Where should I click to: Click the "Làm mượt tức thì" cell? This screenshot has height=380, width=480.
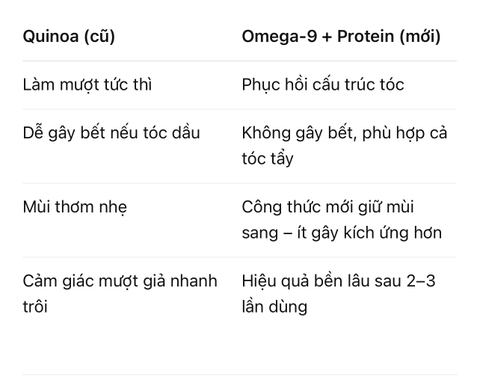87,85
